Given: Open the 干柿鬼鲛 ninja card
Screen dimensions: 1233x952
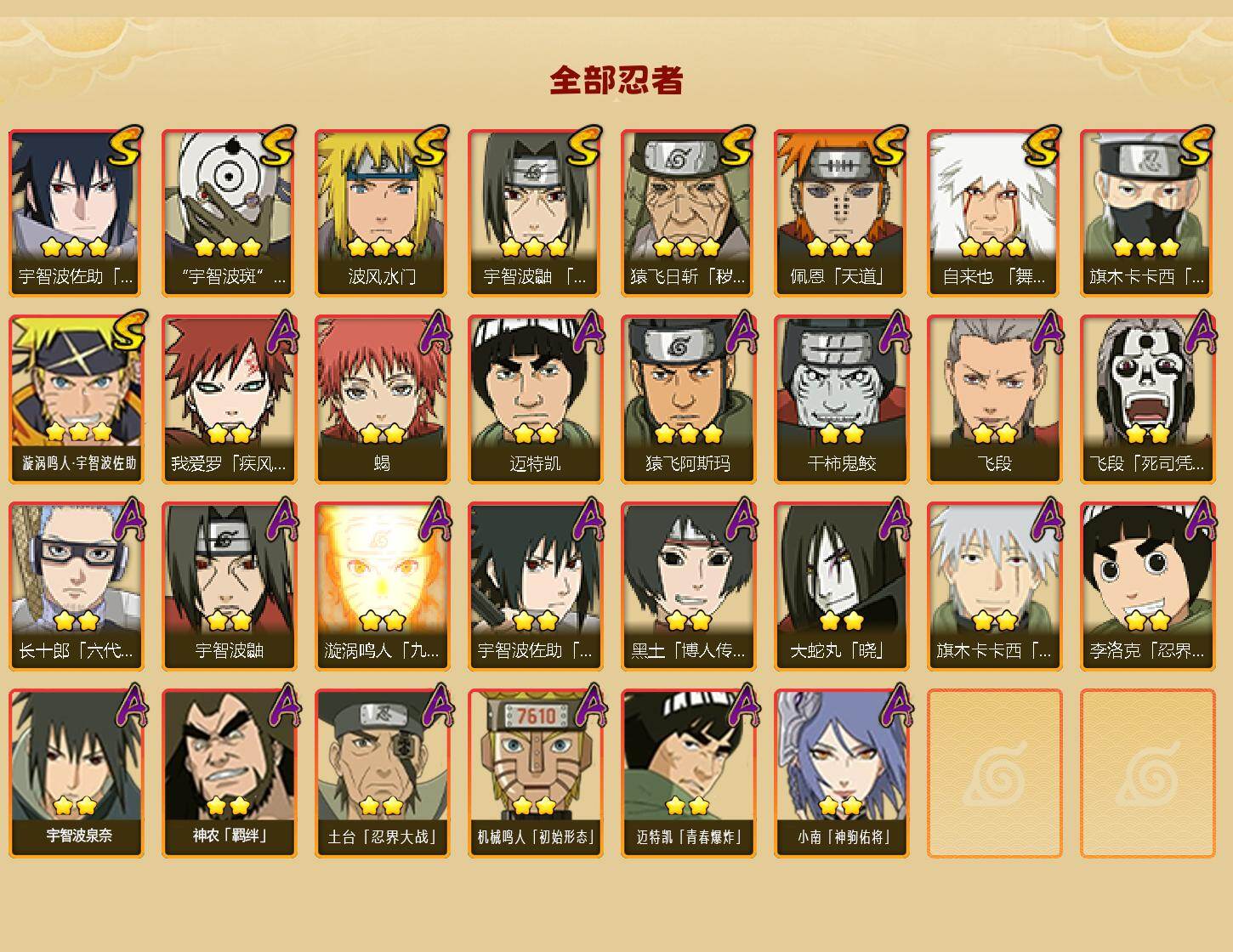Looking at the screenshot, I should tap(841, 399).
